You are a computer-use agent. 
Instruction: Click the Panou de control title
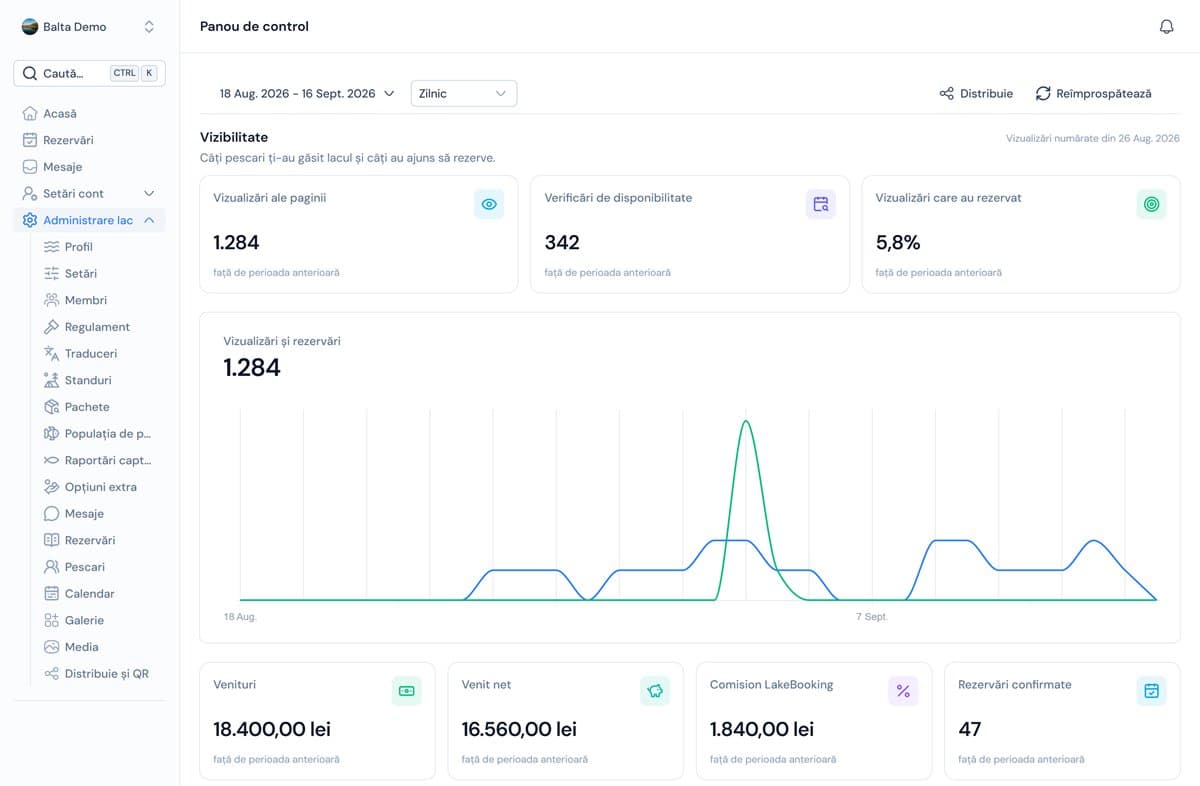pyautogui.click(x=254, y=27)
